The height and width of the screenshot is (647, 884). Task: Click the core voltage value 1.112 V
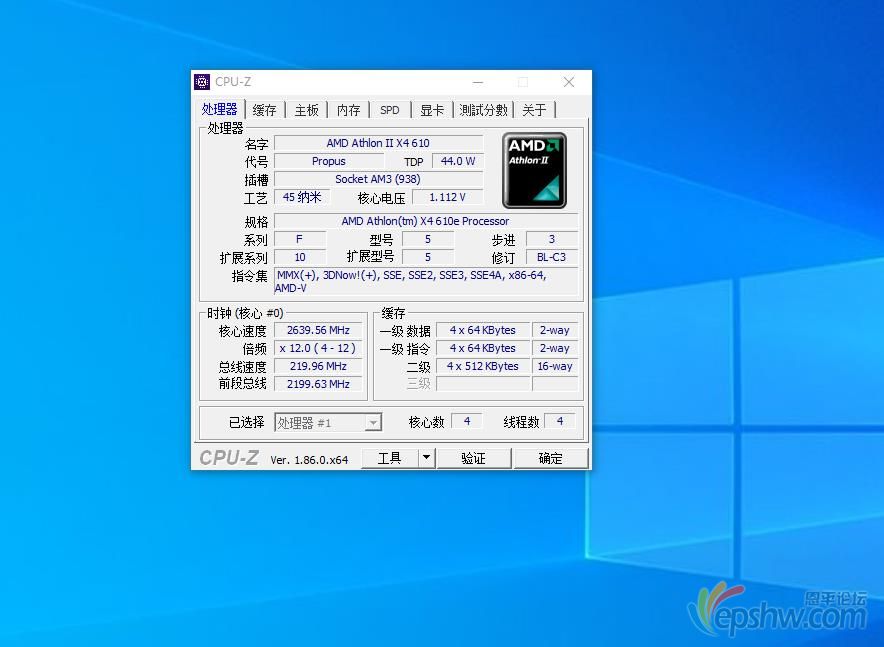448,197
